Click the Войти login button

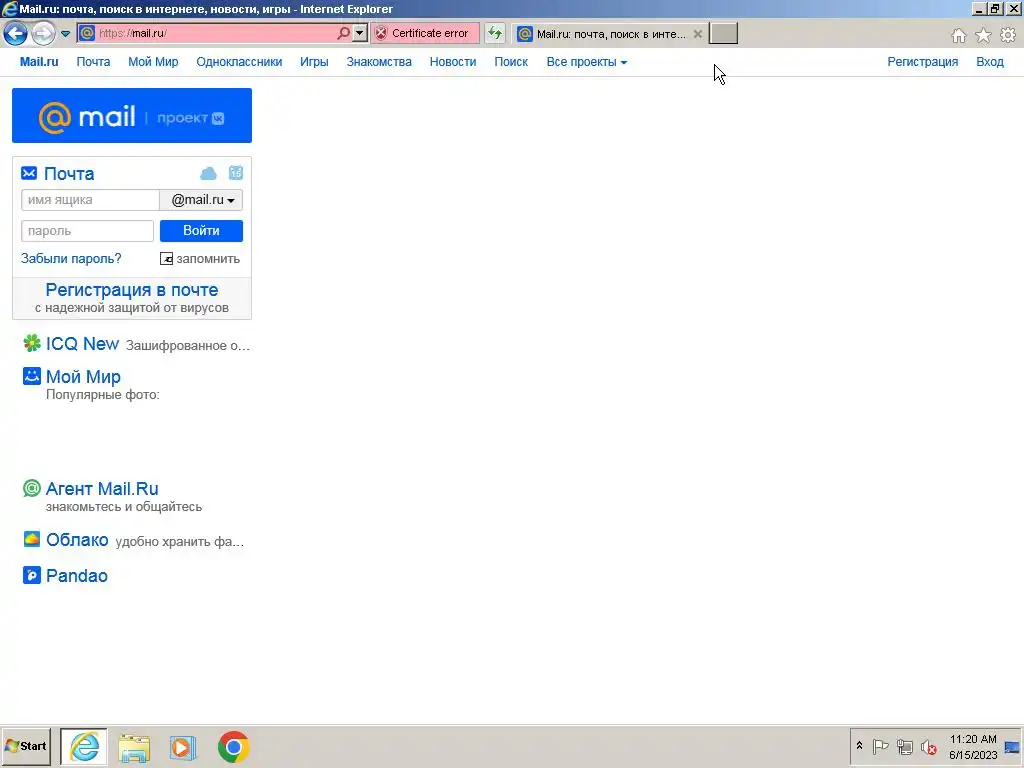click(x=201, y=231)
